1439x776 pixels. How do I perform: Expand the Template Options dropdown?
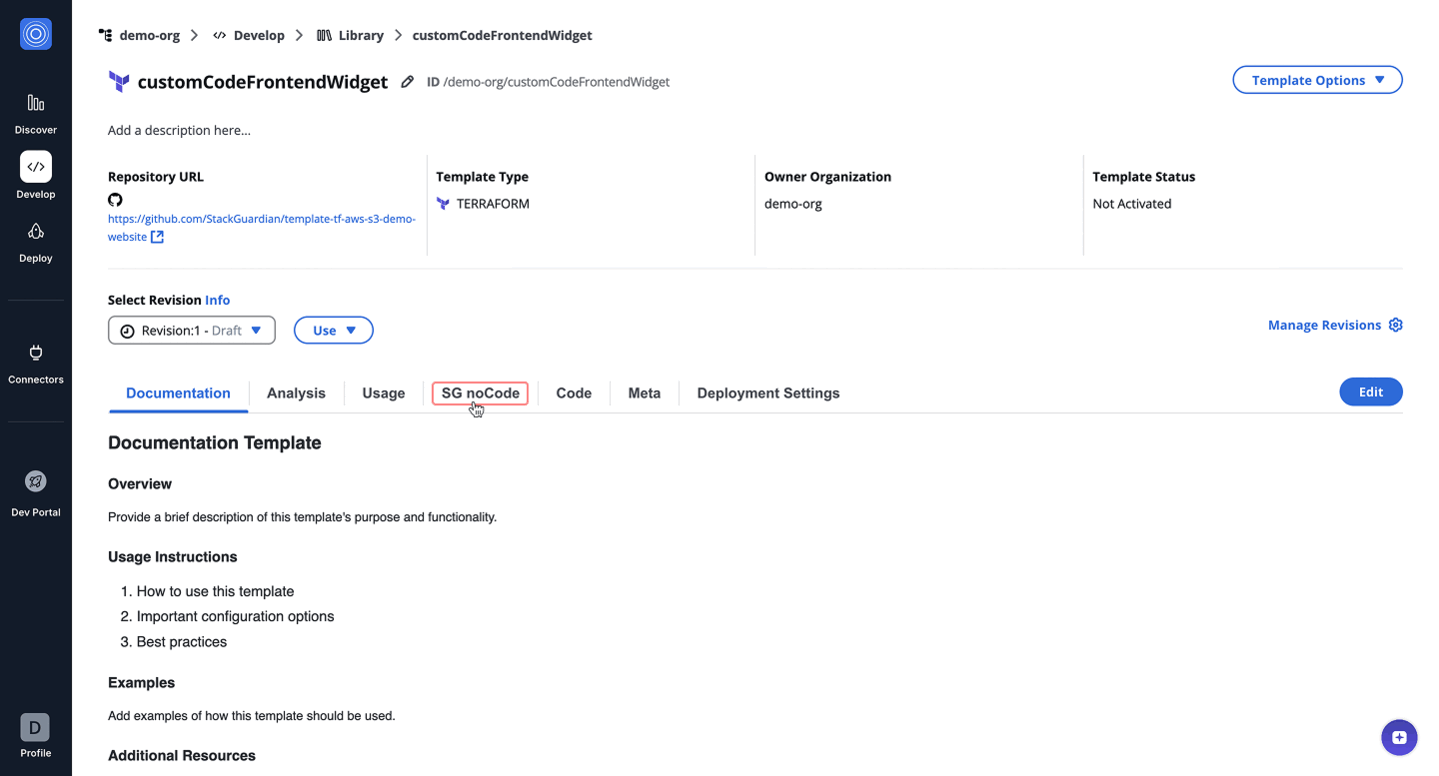(x=1317, y=80)
